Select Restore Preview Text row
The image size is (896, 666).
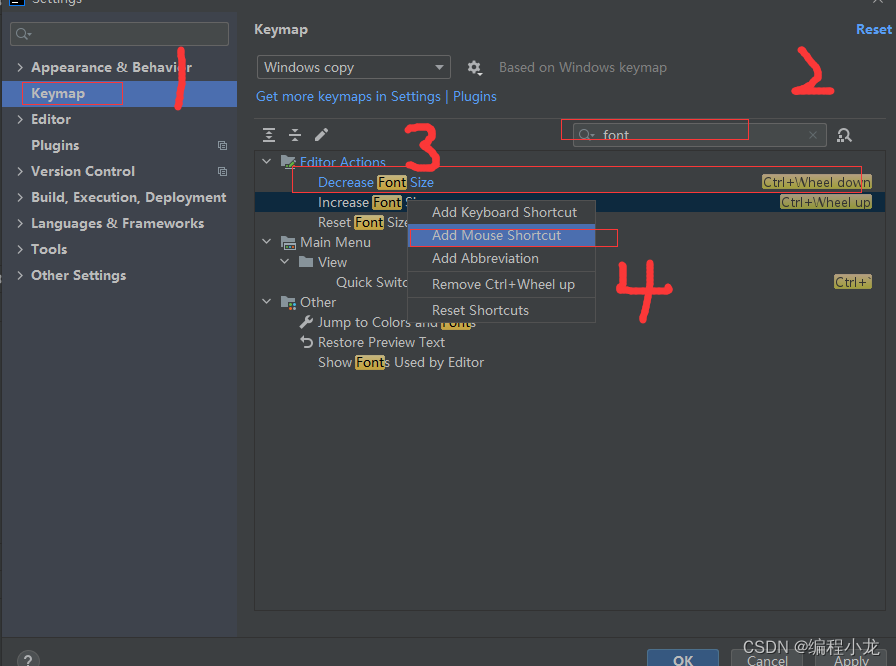click(570, 342)
